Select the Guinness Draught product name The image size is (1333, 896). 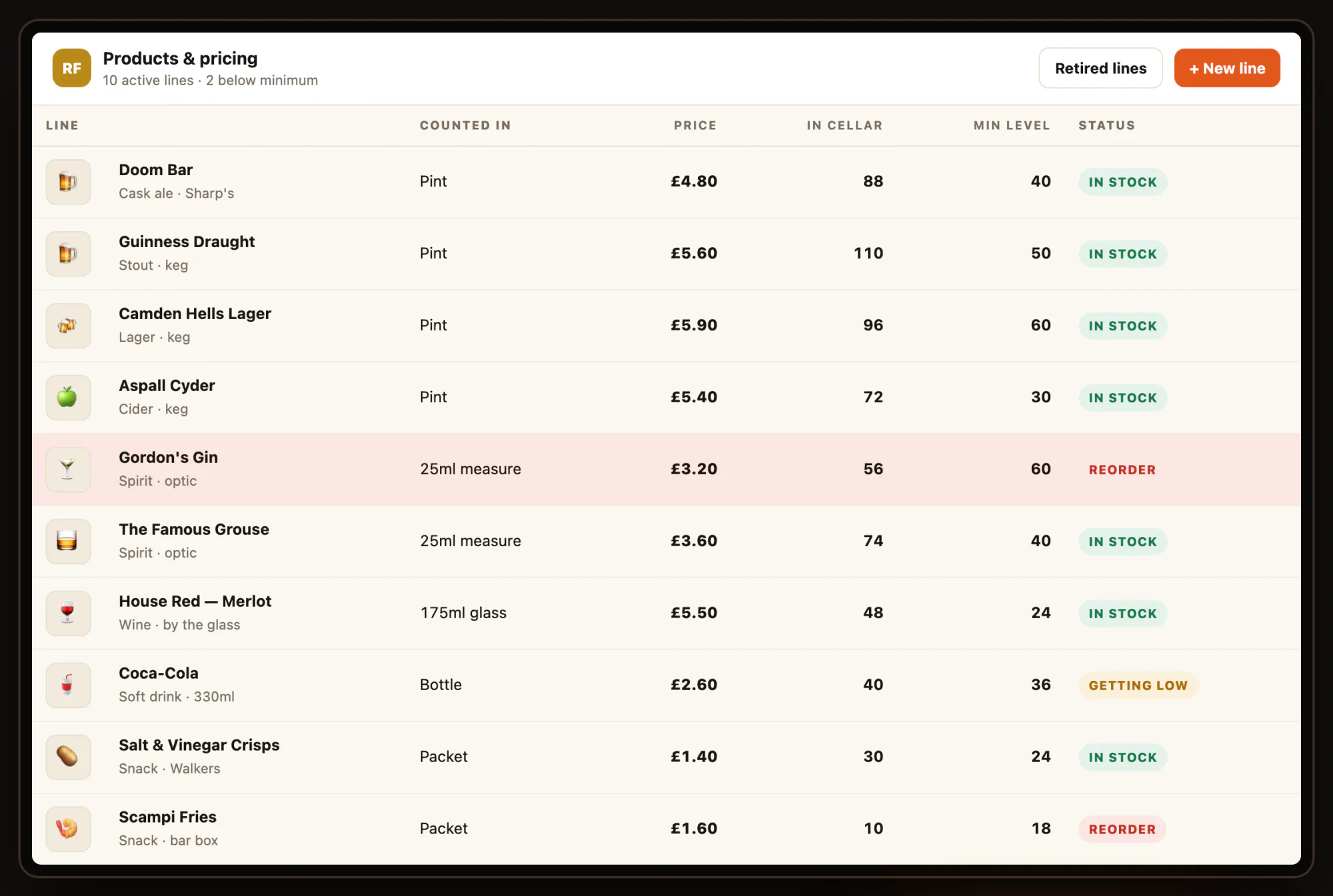187,242
